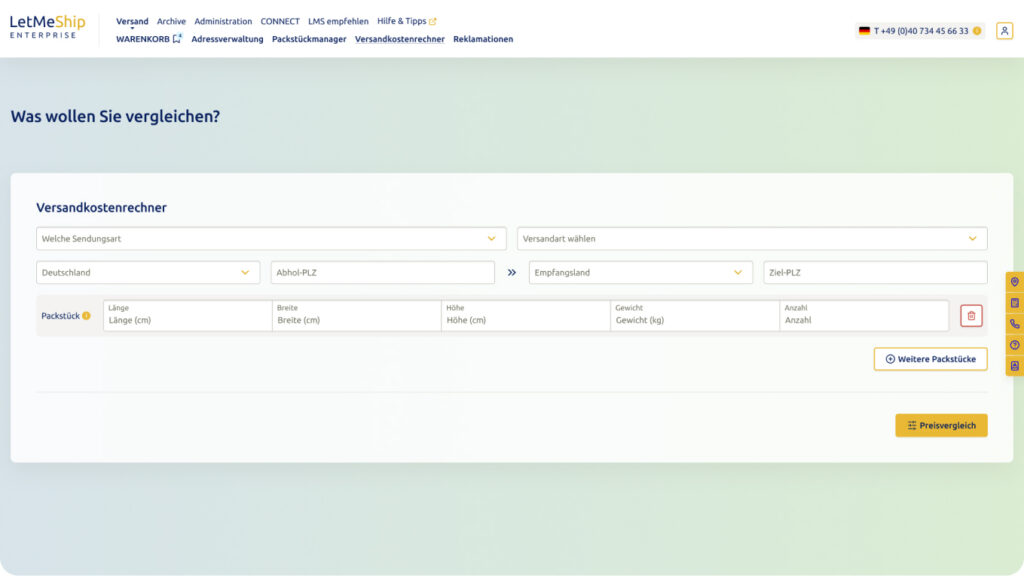Open the Administration menu
Viewport: 1024px width, 576px height.
223,21
